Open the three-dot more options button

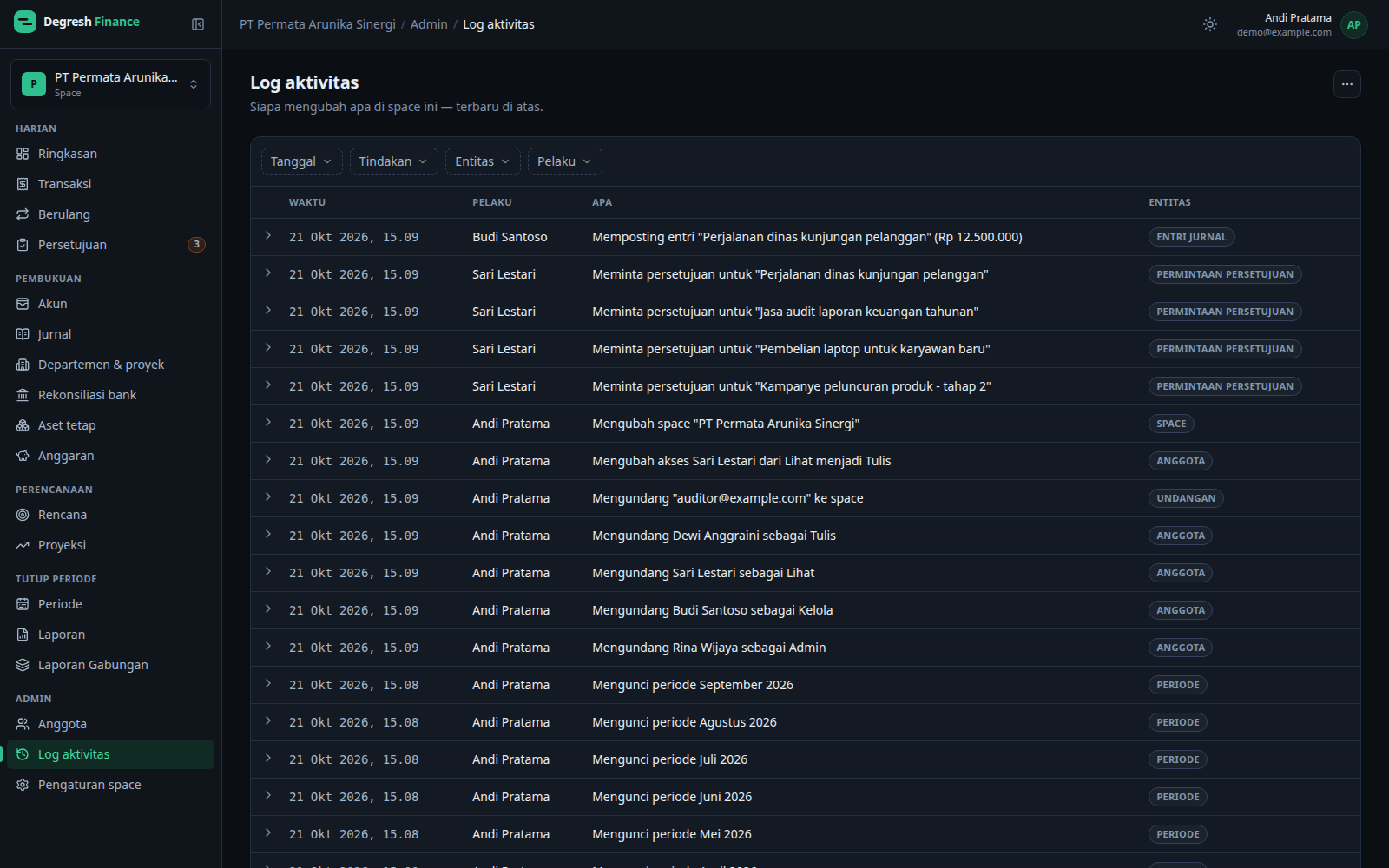pos(1346,84)
